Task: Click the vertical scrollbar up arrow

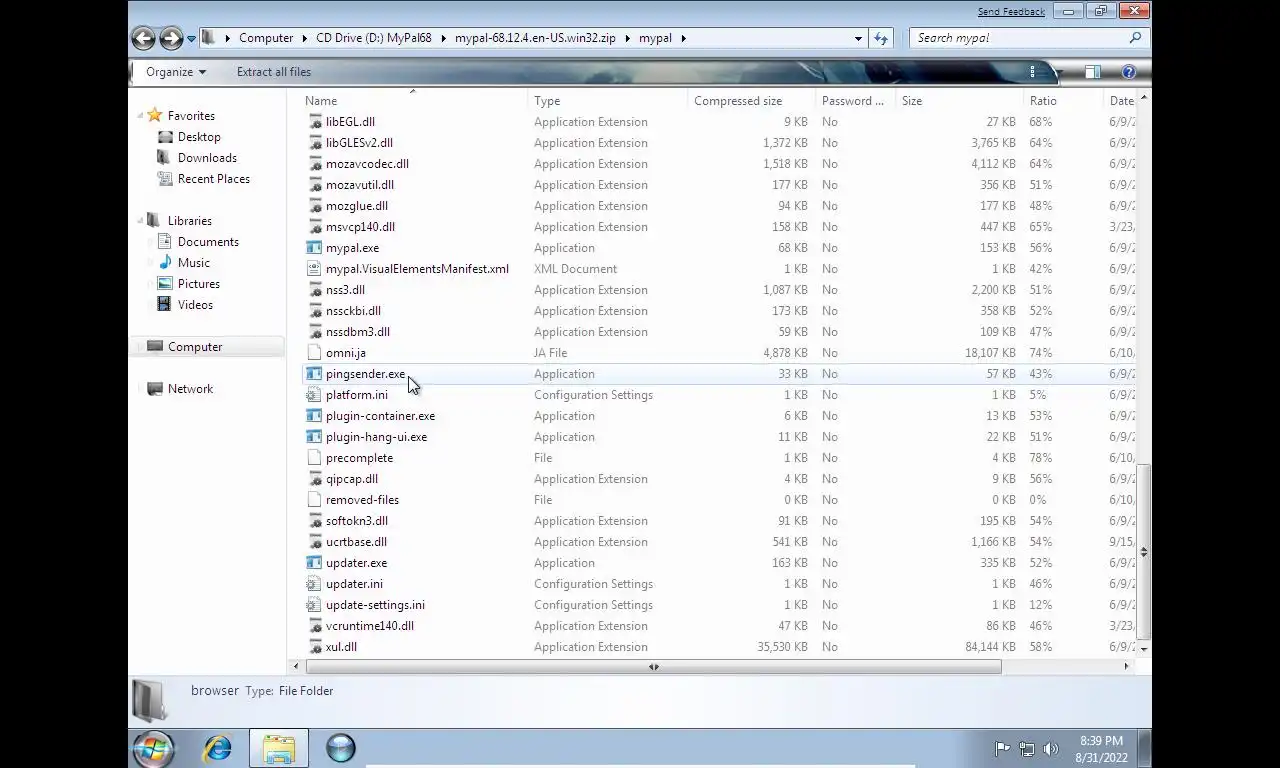Action: (x=1144, y=98)
